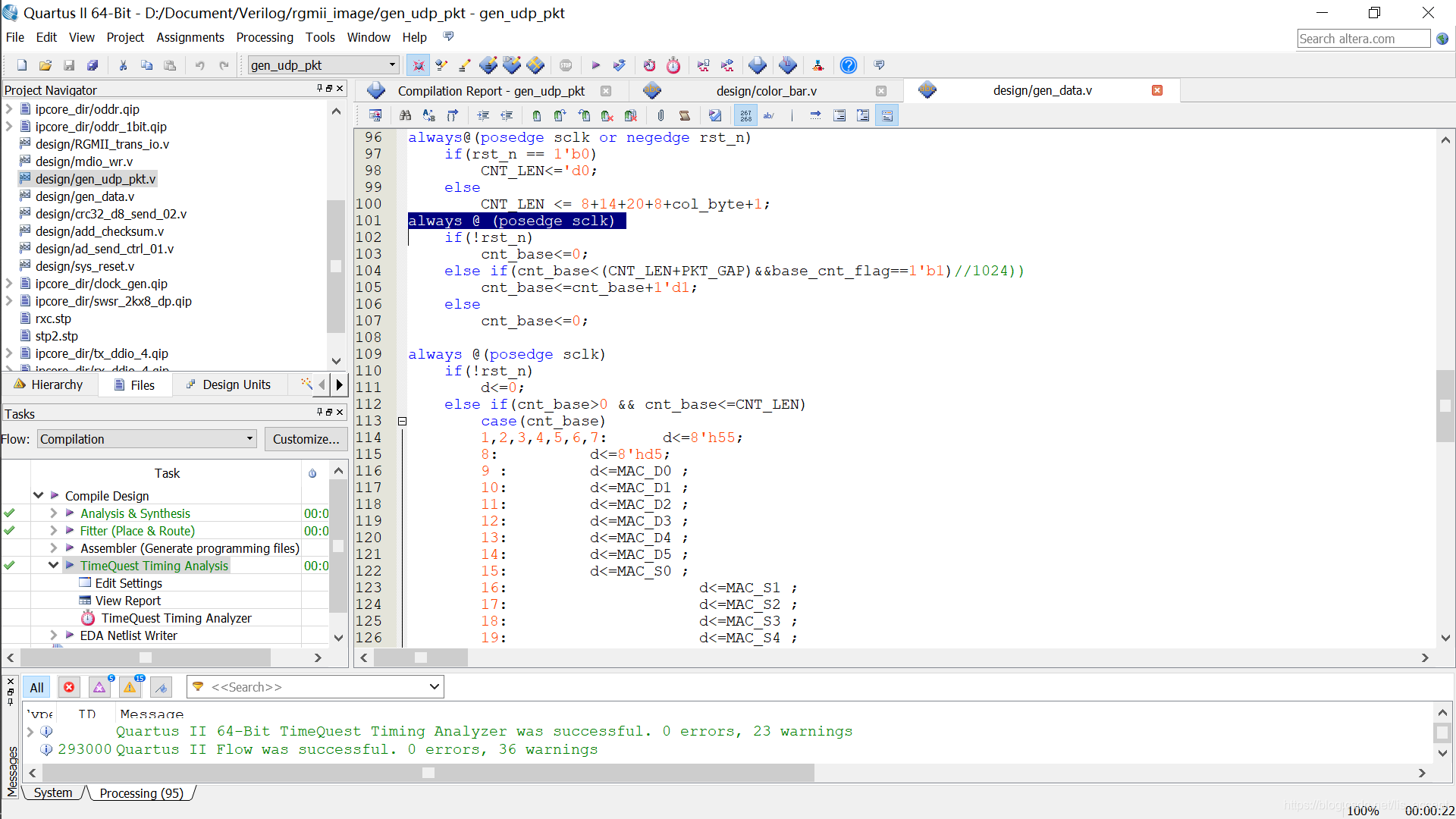The width and height of the screenshot is (1456, 819).
Task: Open the Compilation Report toolbar icon
Action: pos(758,65)
